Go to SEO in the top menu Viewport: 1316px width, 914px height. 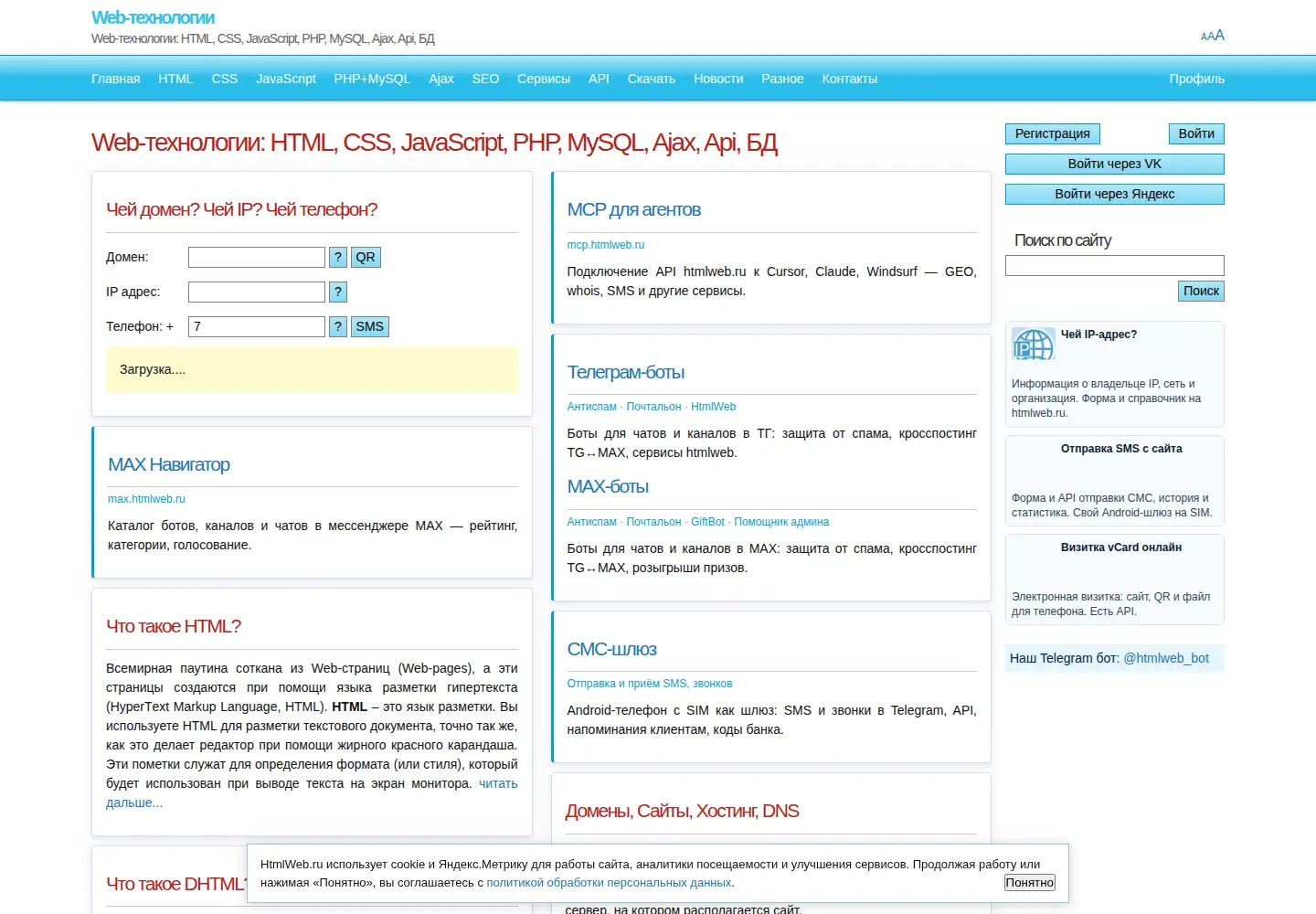click(485, 79)
